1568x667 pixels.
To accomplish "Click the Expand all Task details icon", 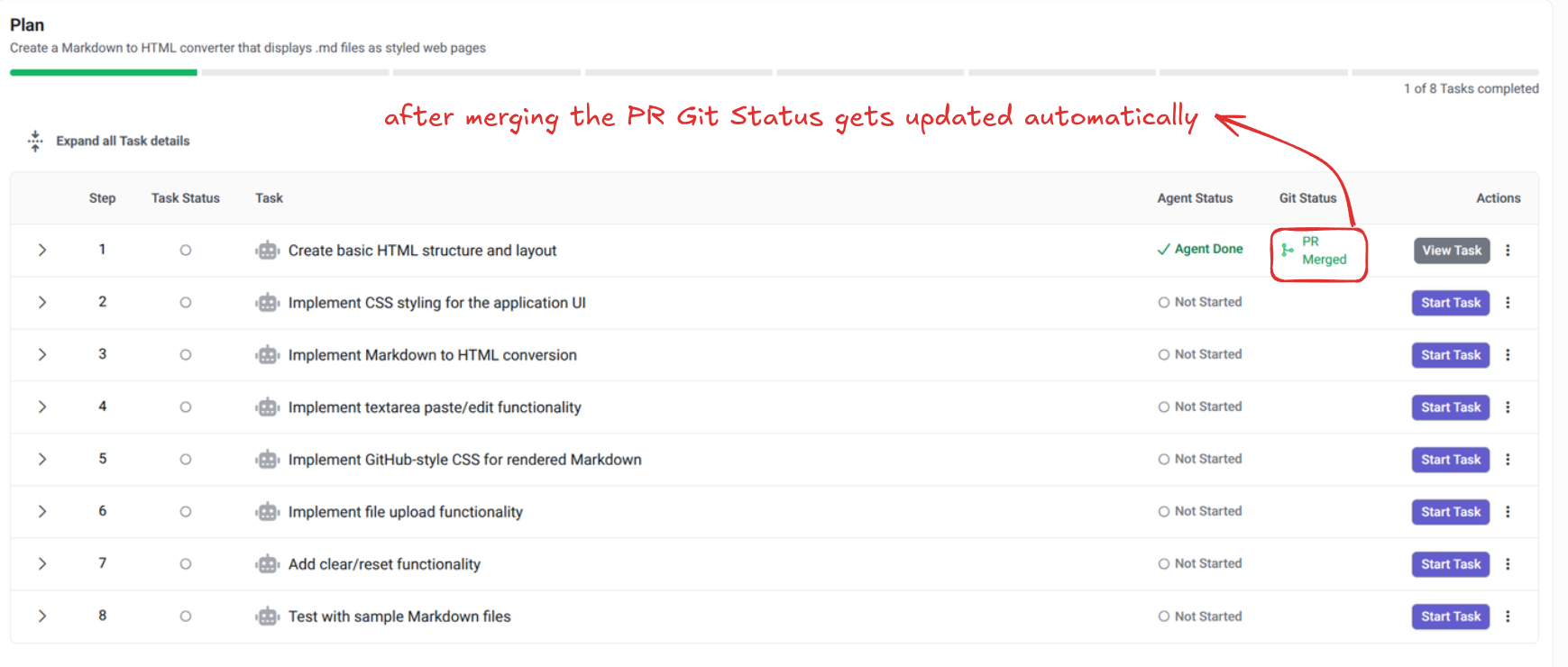I will pos(35,141).
